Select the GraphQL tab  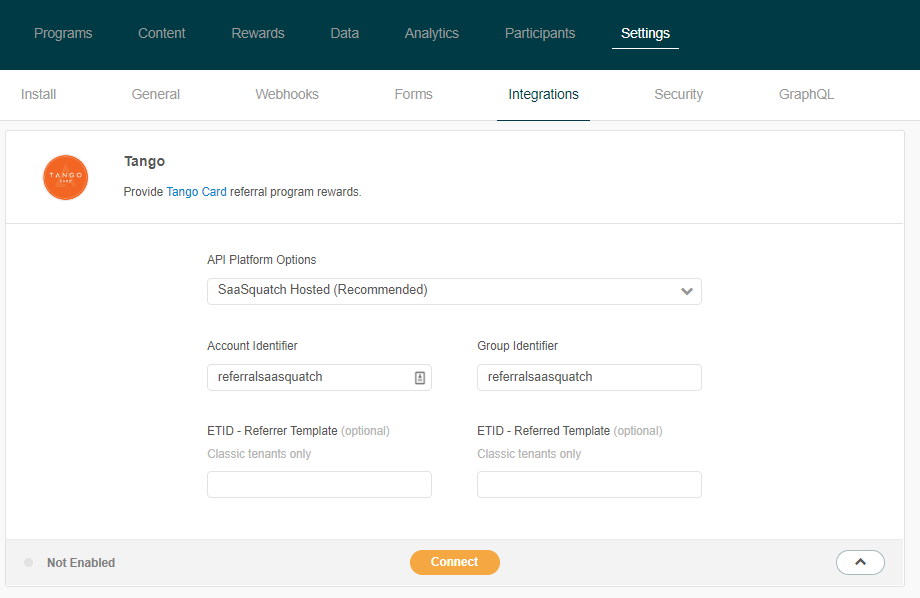click(x=806, y=95)
